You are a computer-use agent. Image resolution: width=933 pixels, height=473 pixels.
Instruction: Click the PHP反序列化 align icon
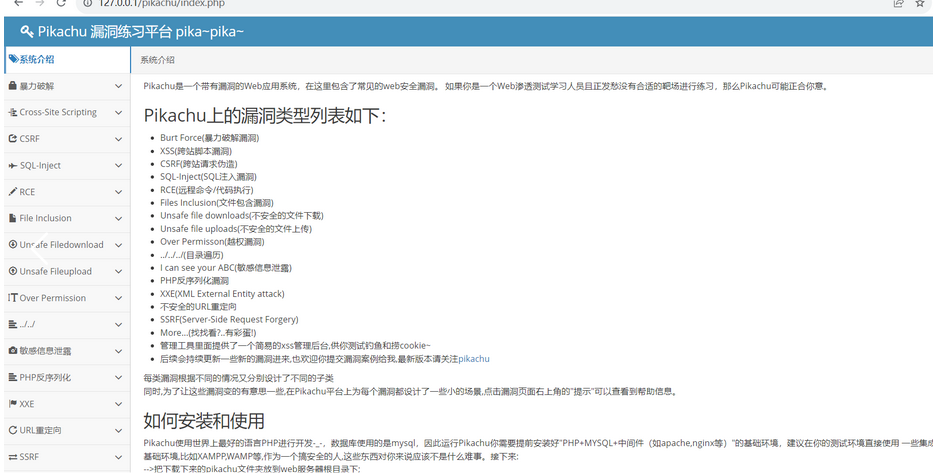[x=12, y=377]
